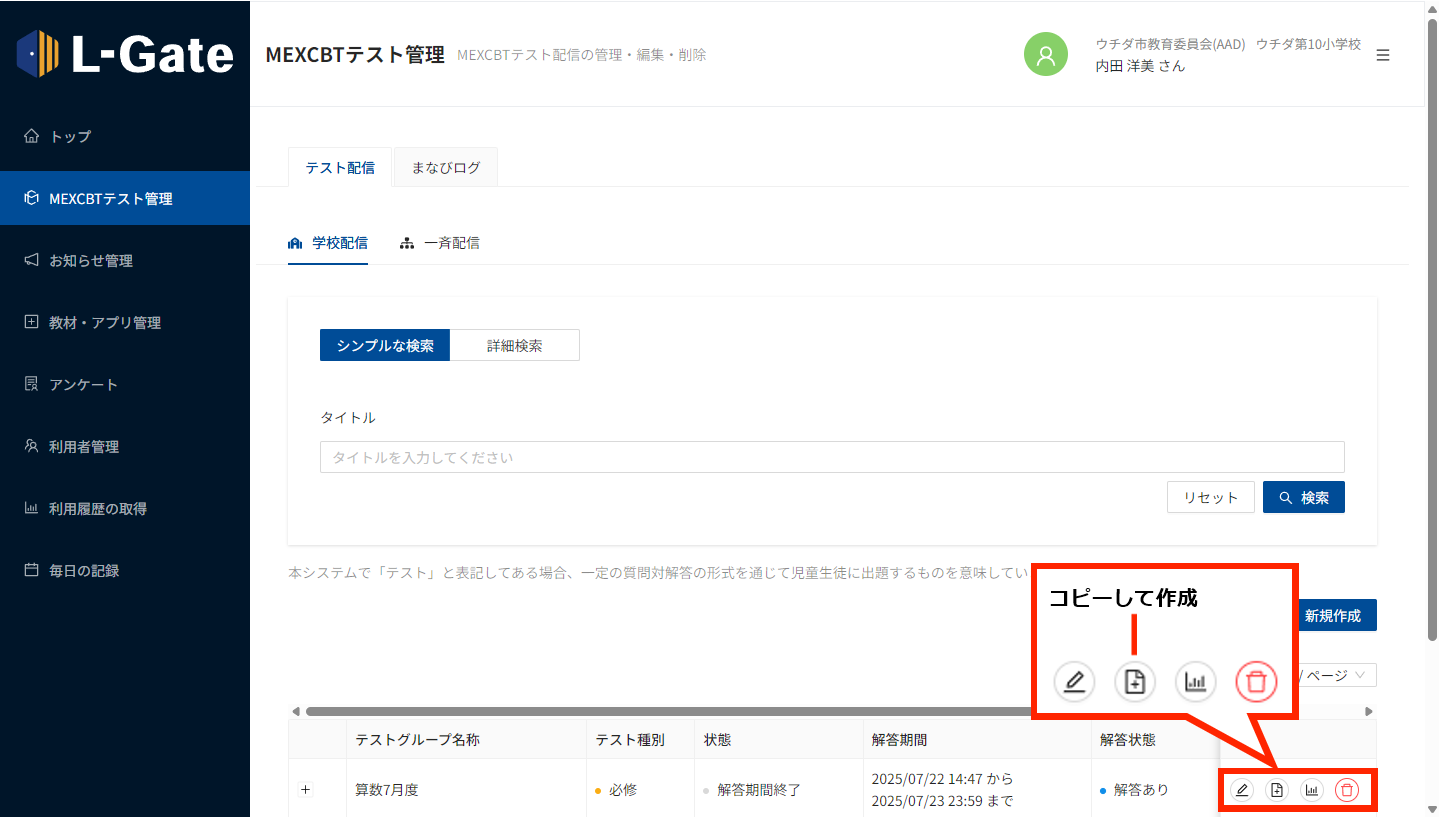The height and width of the screenshot is (818, 1439).
Task: Click the pencil edit icon in 算数7月度 row
Action: click(1242, 790)
